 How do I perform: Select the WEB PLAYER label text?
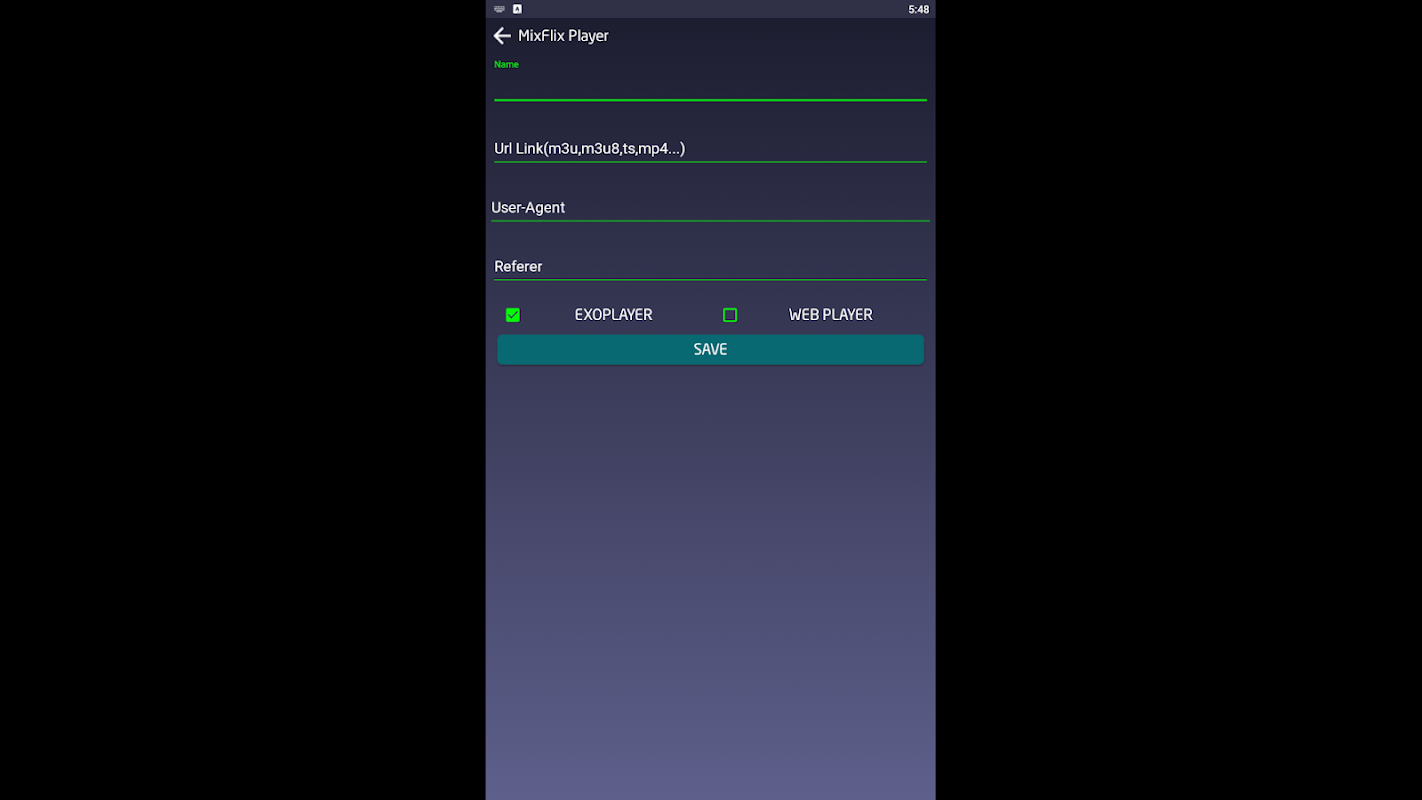830,315
